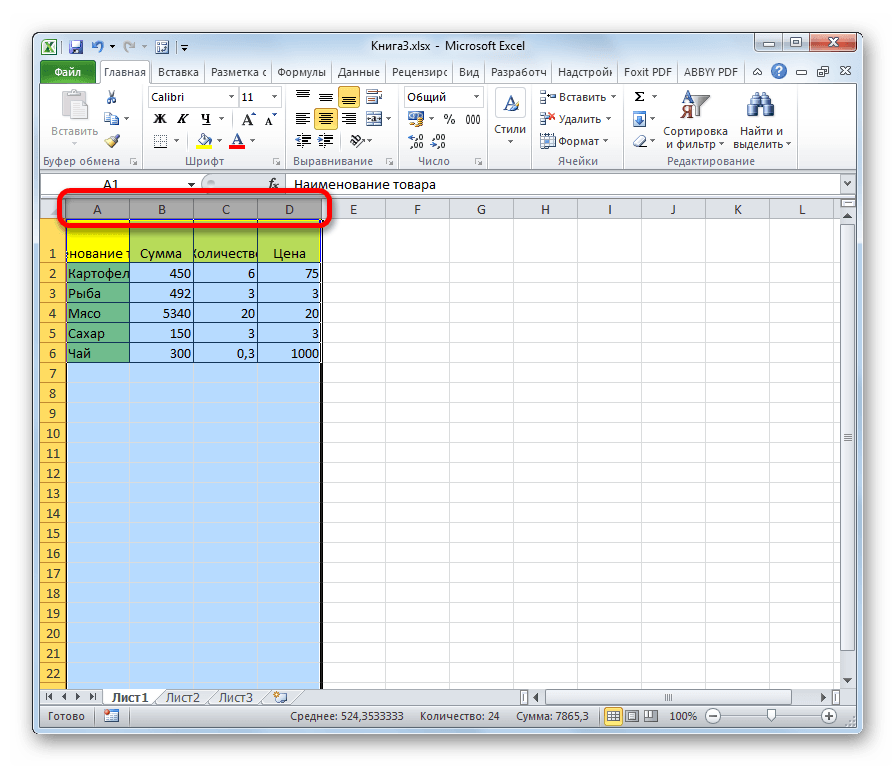Click the fill color bucket icon
Viewport: 896px width, 767px height.
point(204,141)
